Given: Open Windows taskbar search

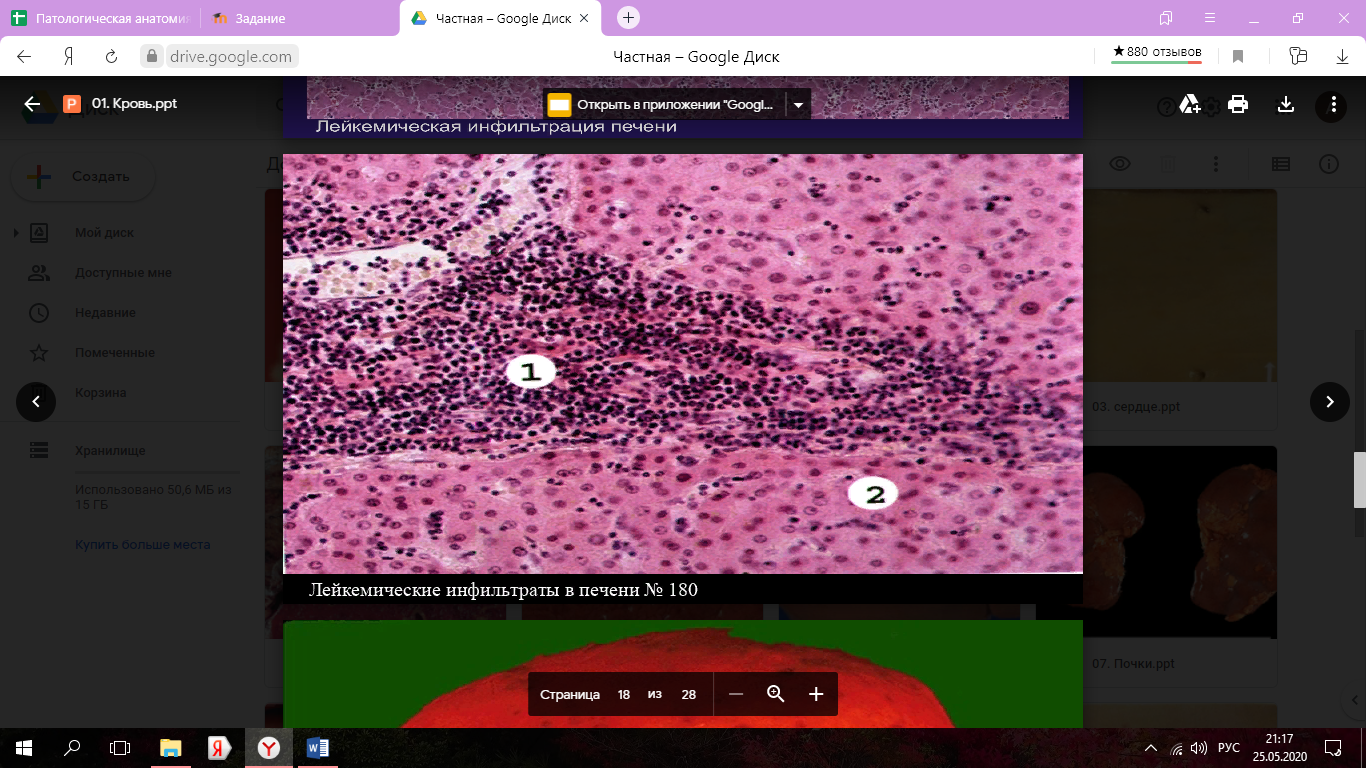Looking at the screenshot, I should pos(72,747).
